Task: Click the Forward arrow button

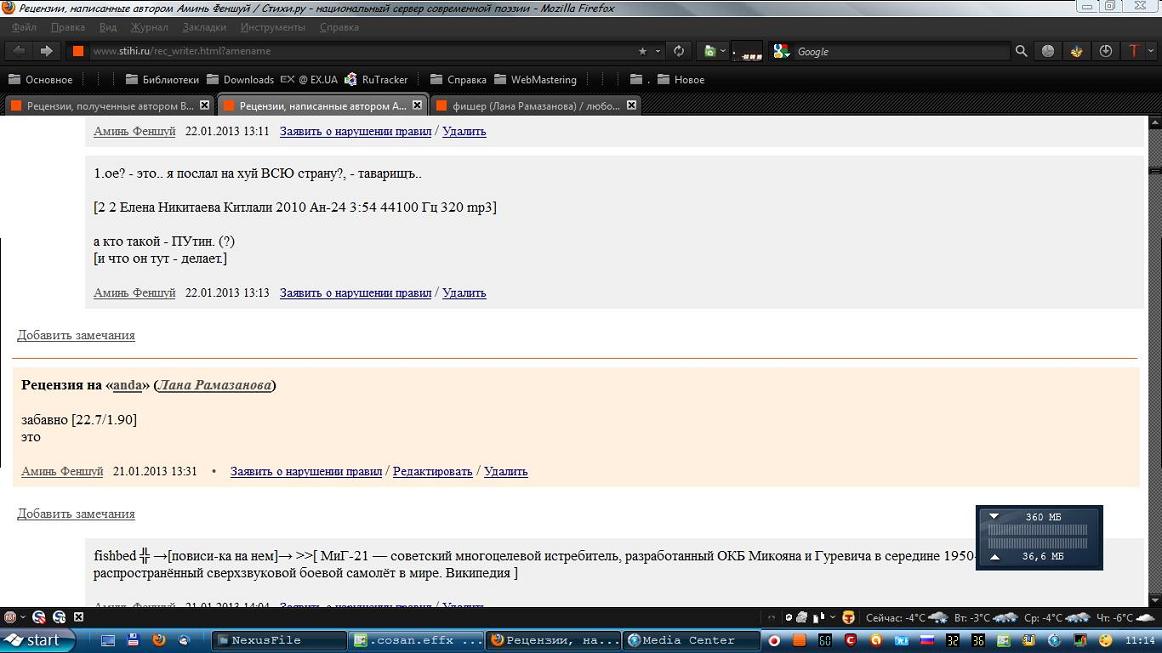Action: point(46,51)
